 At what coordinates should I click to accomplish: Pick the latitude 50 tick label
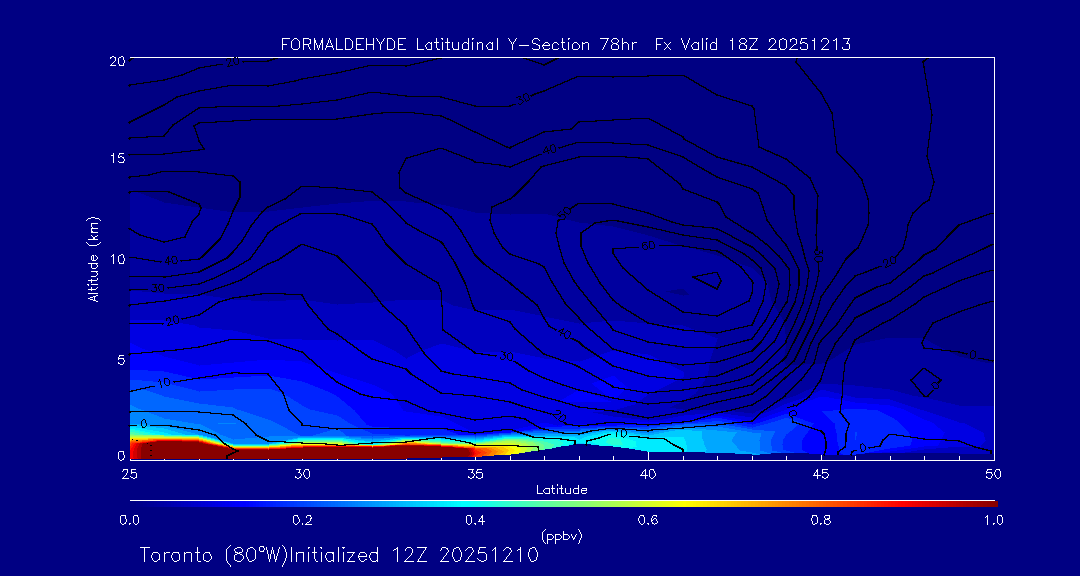[994, 473]
